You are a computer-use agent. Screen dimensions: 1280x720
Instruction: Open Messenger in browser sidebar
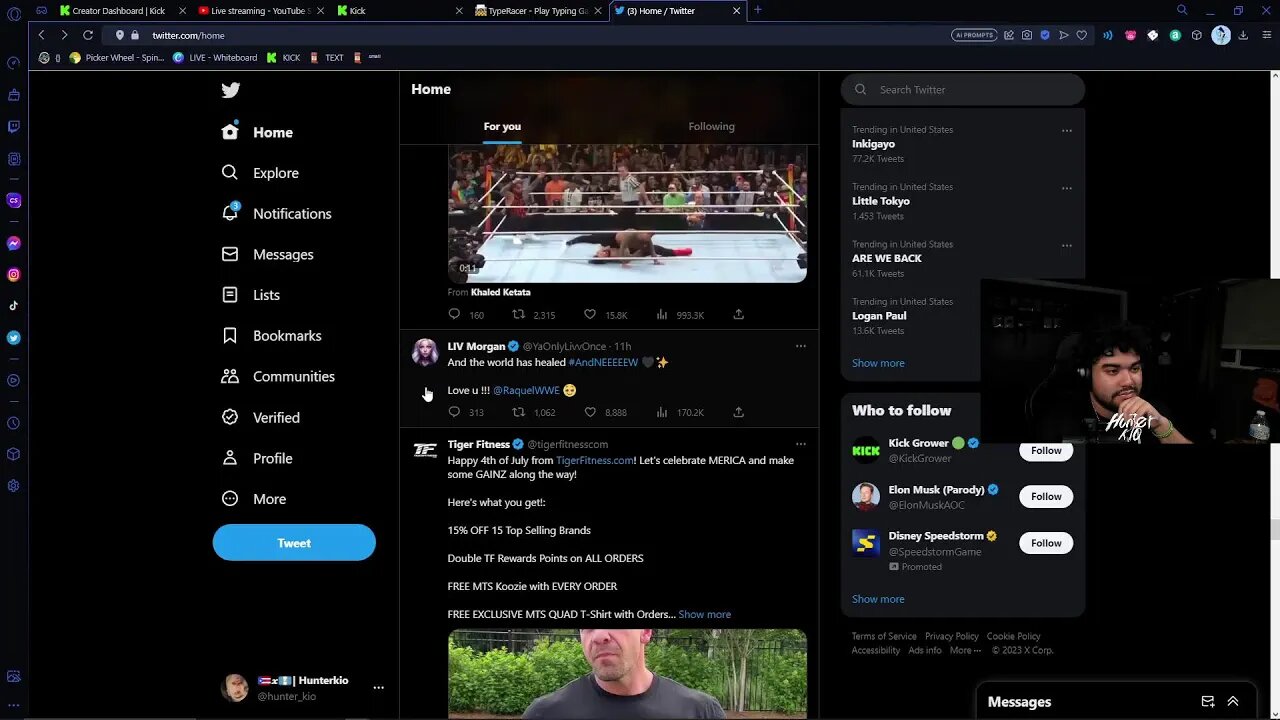click(14, 243)
